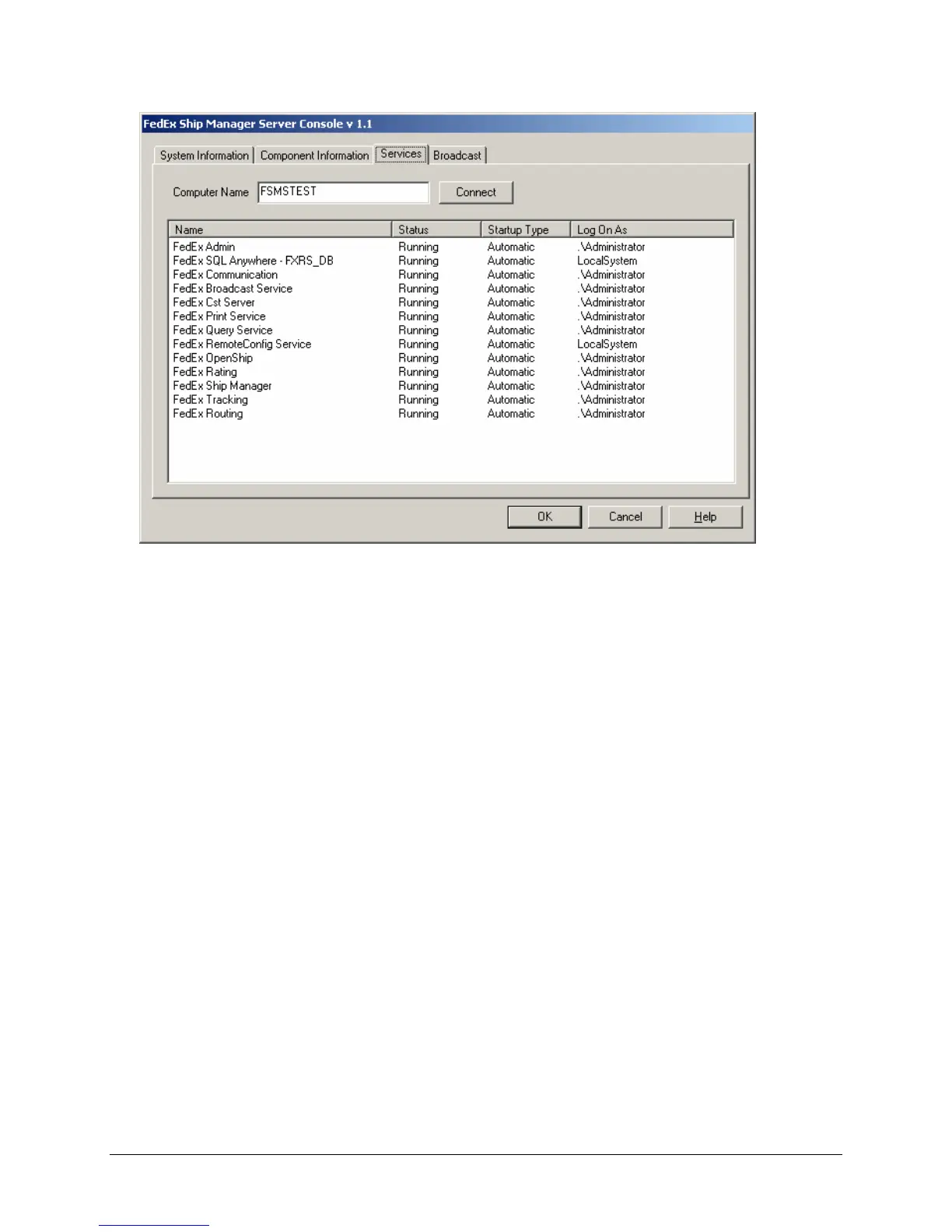The image size is (952, 1232).
Task: Select the FedEx Tracking service
Action: pos(451,400)
